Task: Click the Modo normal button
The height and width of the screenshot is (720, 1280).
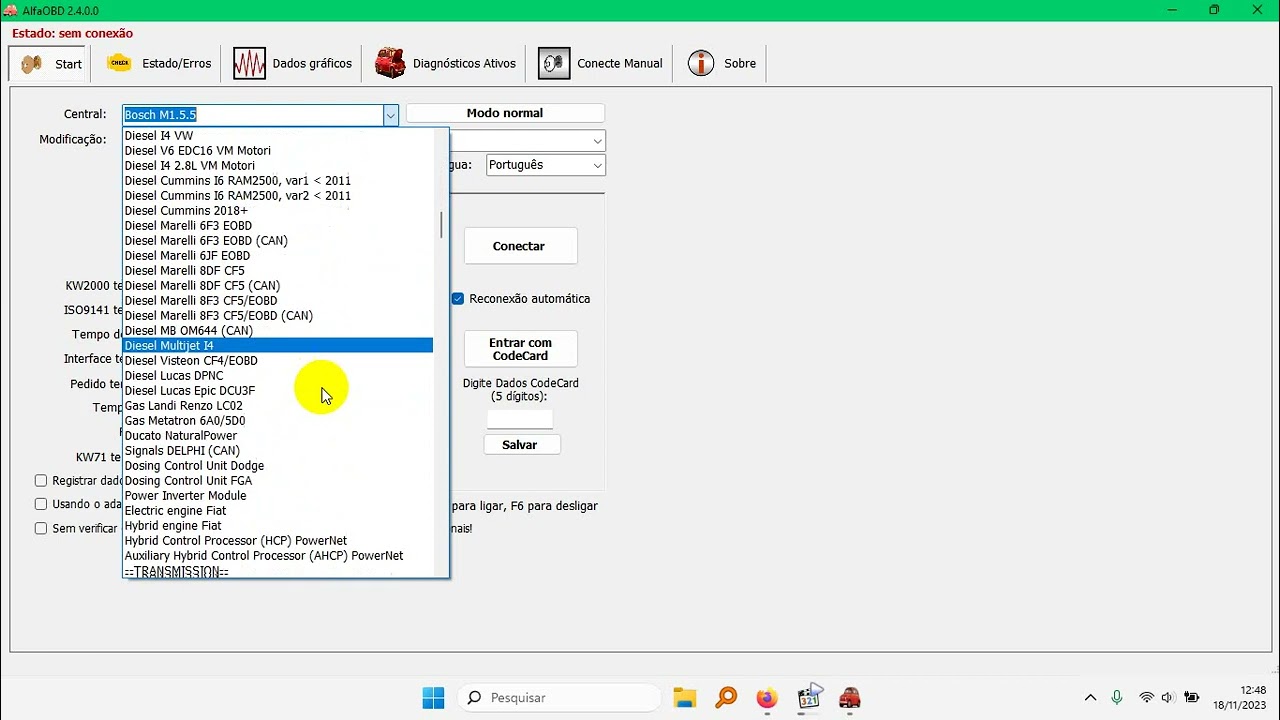Action: [505, 113]
